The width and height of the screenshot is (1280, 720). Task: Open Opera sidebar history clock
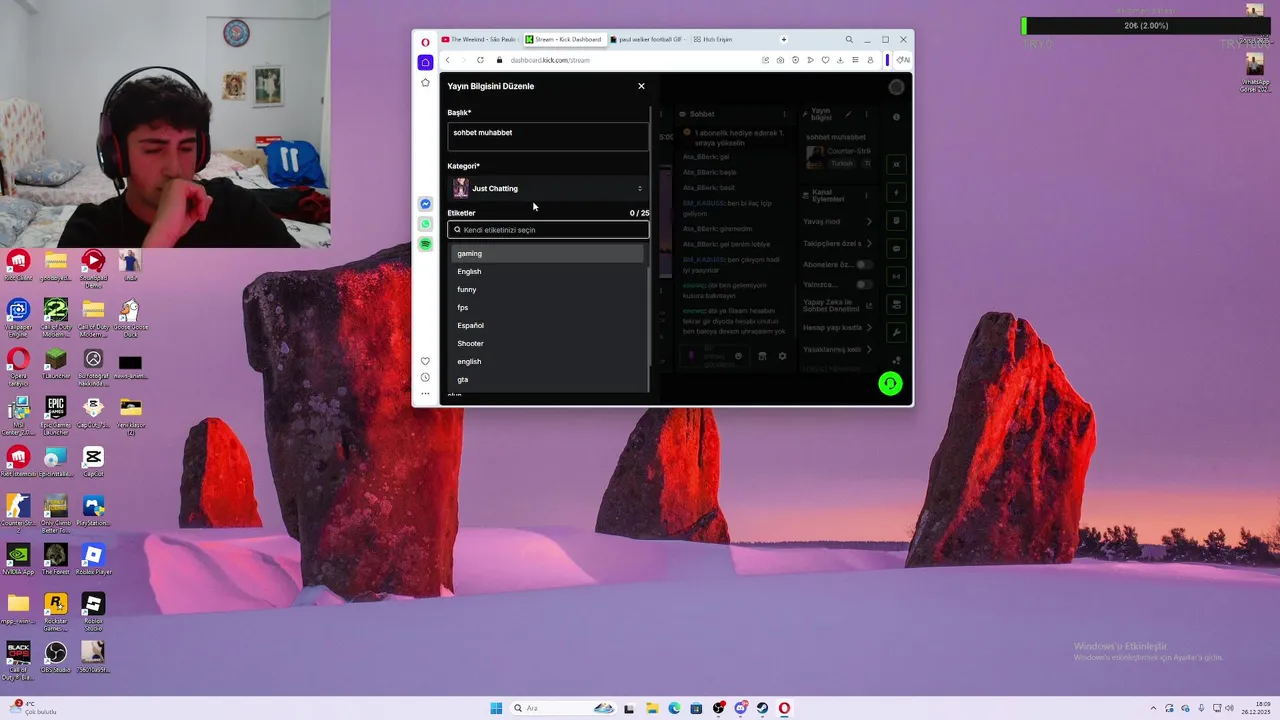[425, 377]
